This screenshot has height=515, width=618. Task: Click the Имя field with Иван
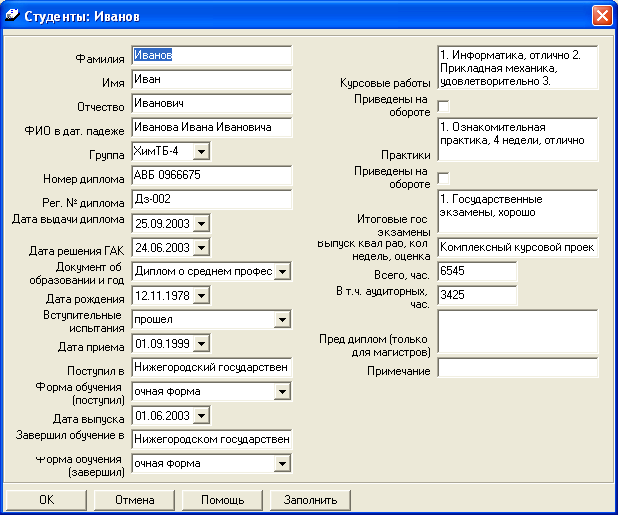pos(212,79)
